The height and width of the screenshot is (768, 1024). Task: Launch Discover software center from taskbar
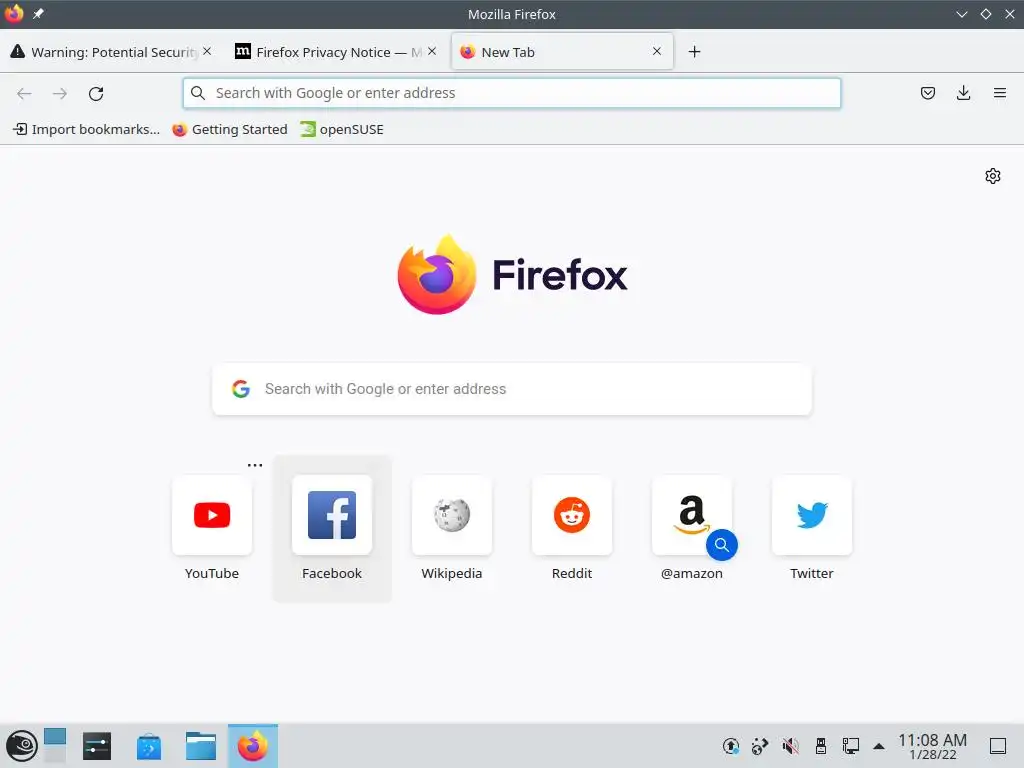149,746
